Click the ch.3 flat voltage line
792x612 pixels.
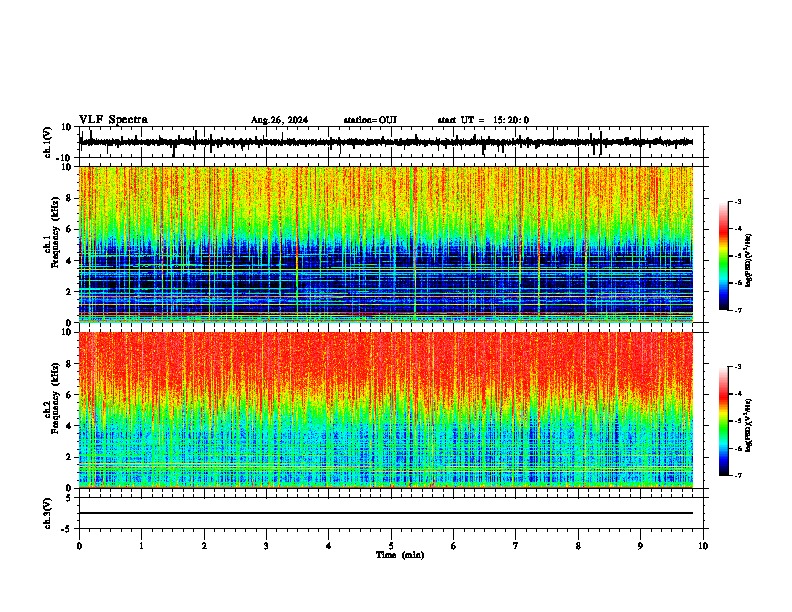pyautogui.click(x=386, y=513)
